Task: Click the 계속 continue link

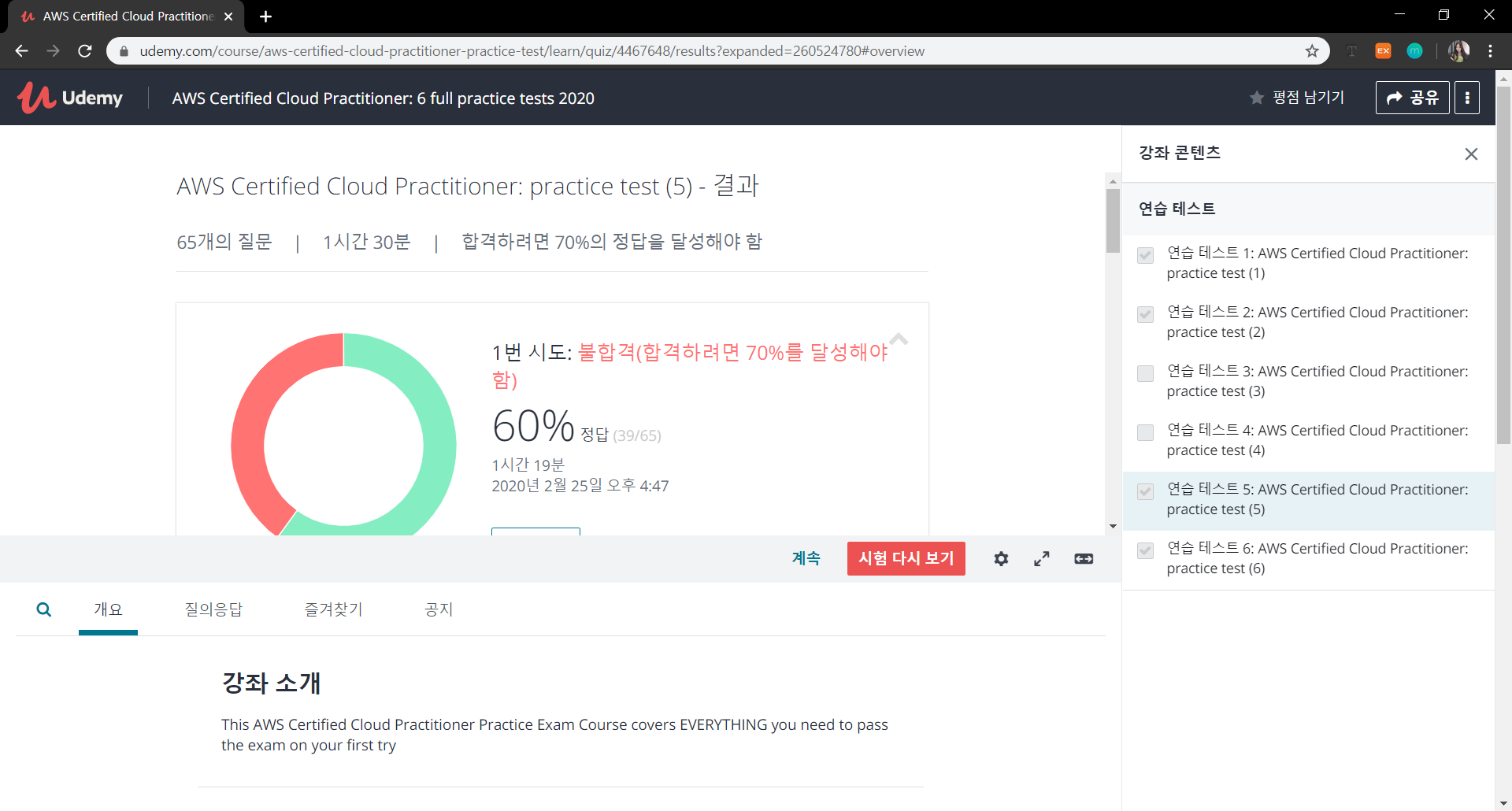Action: click(x=806, y=558)
